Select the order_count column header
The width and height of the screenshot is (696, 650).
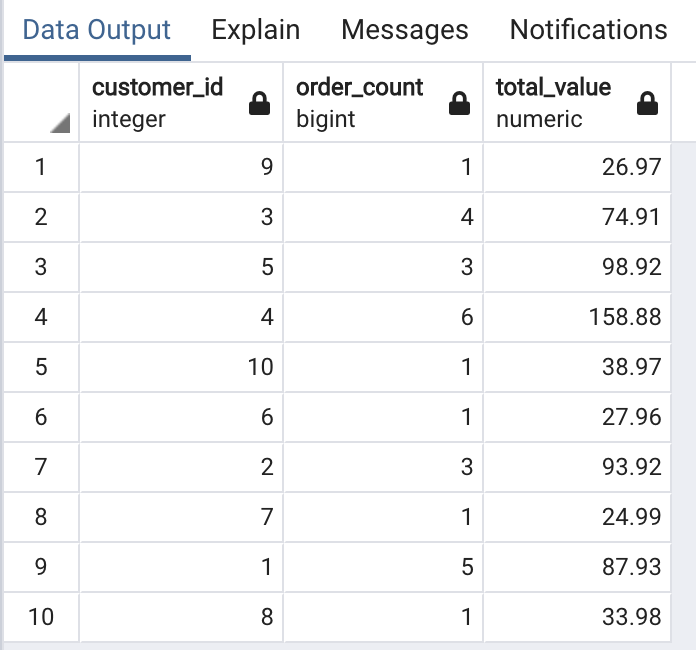(x=383, y=103)
